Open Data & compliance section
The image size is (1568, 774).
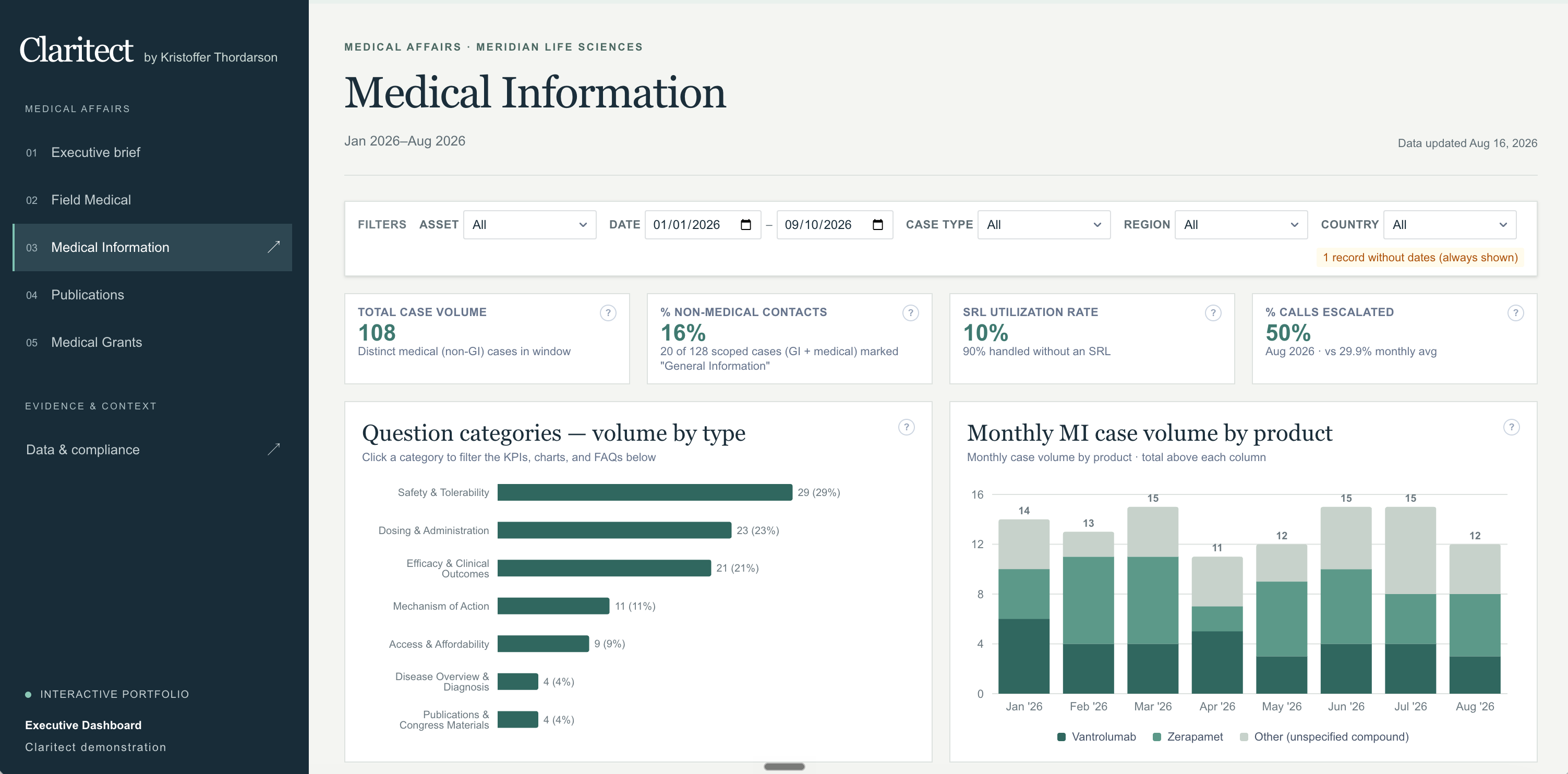[152, 449]
